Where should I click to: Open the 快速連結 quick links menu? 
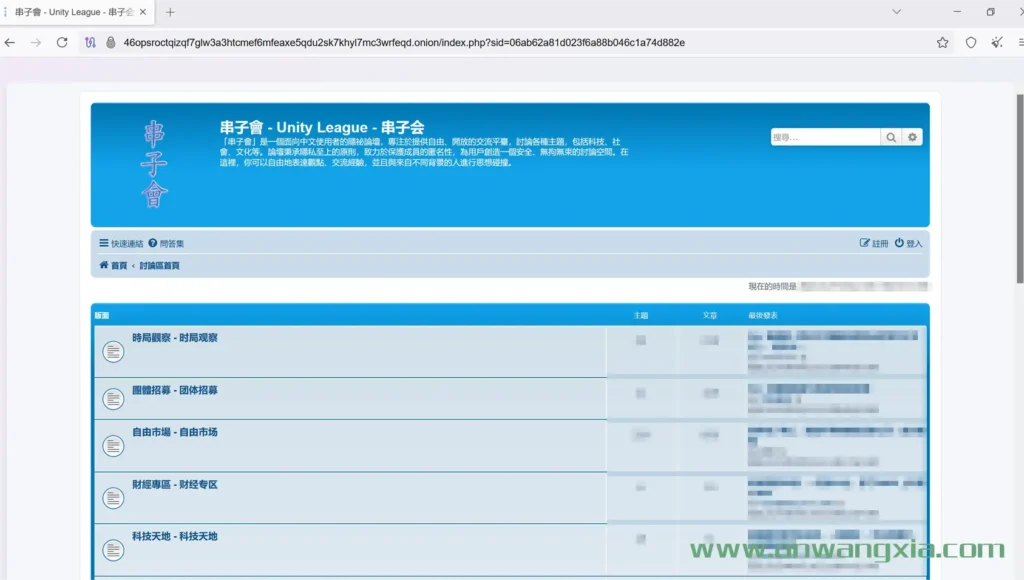(x=121, y=244)
